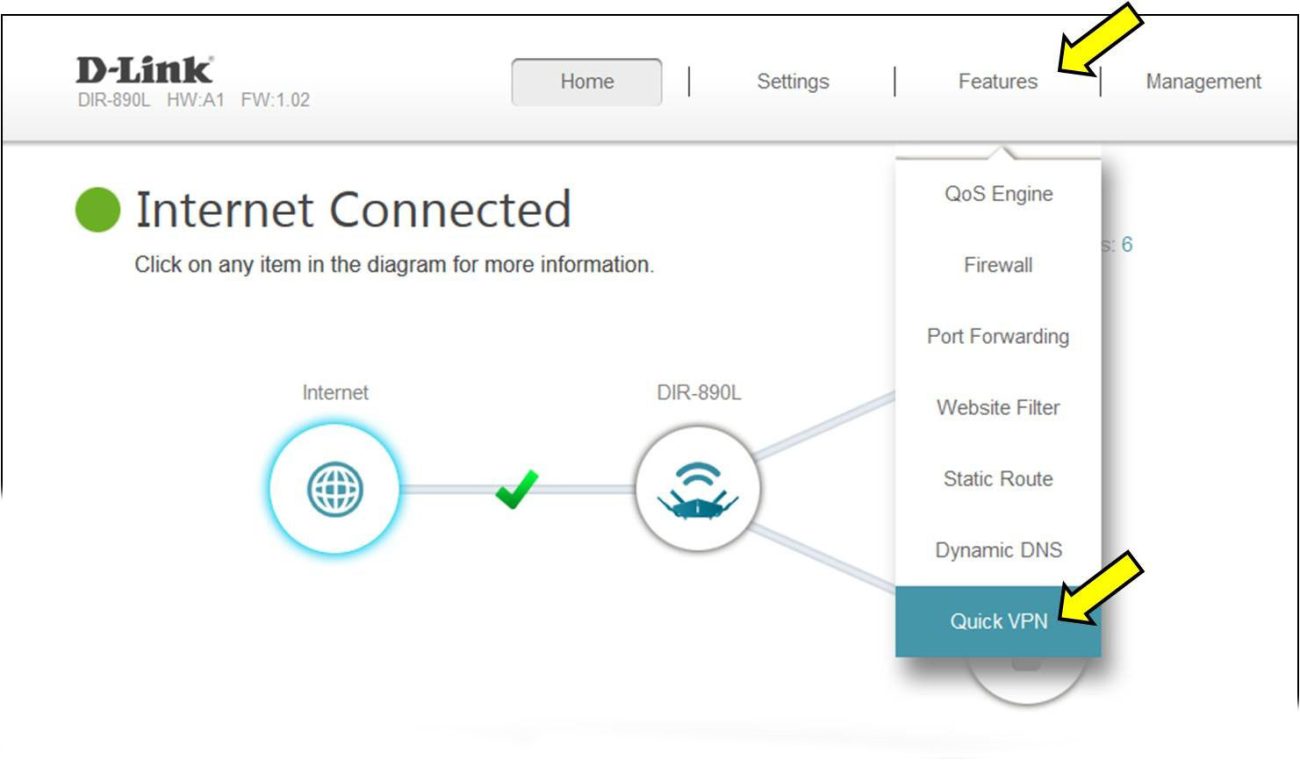Click the globe symbol inside the Internet circle
Viewport: 1300px width, 760px height.
click(x=336, y=487)
